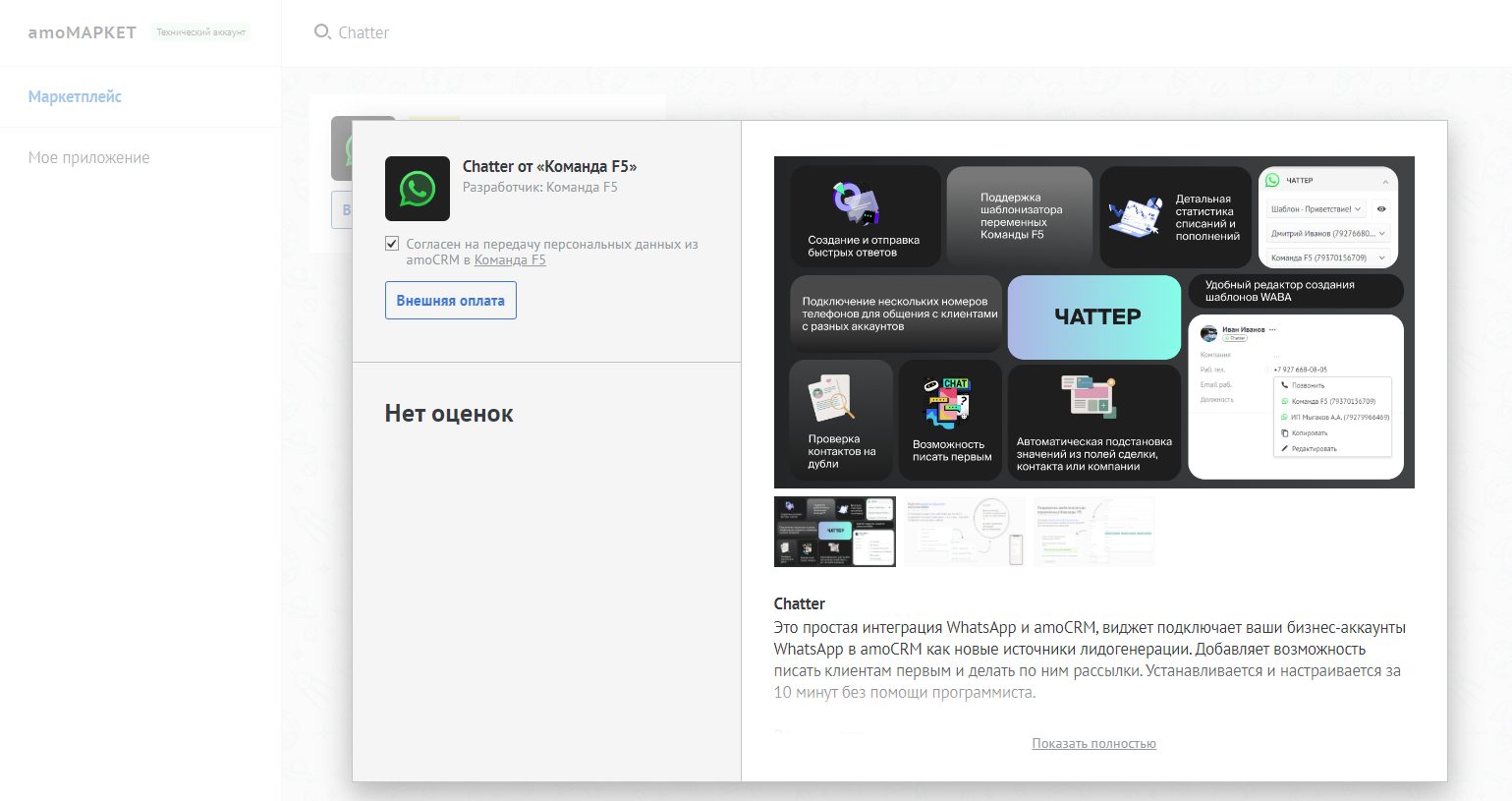Click the eye icon in preview
This screenshot has height=801, width=1512.
pos(1381,209)
